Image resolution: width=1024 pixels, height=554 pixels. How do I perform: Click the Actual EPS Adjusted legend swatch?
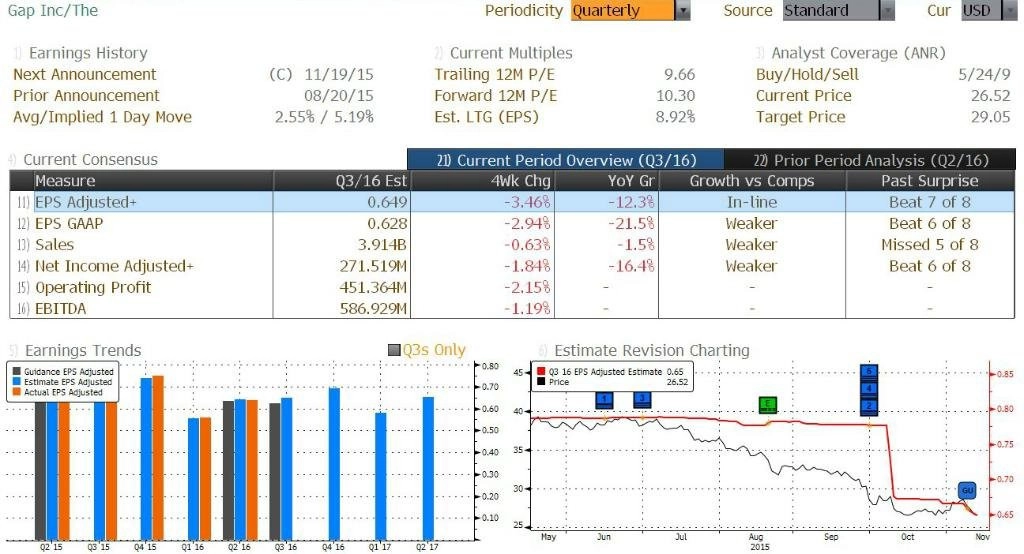click(x=17, y=393)
